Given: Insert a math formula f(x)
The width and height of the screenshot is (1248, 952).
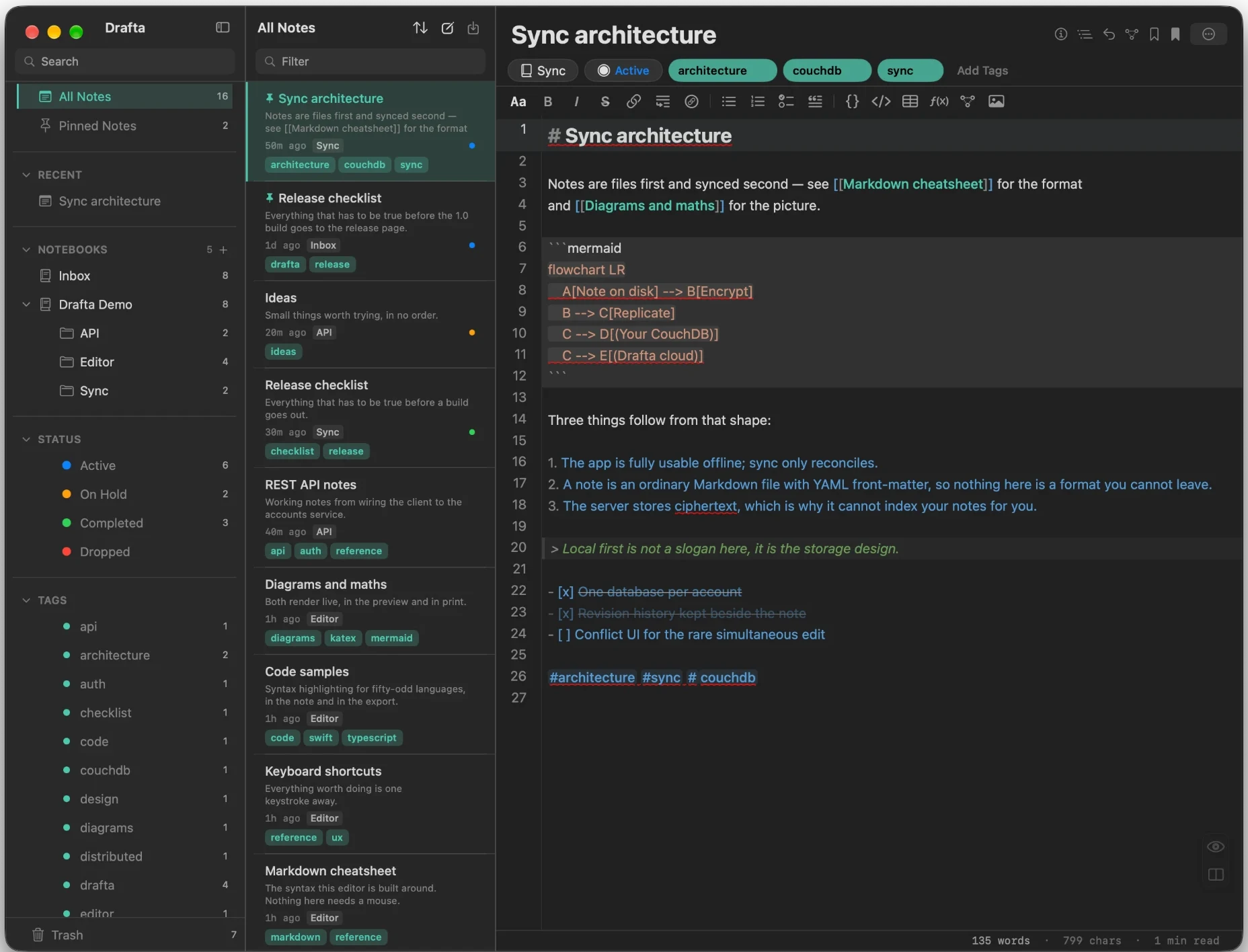Looking at the screenshot, I should pos(939,102).
